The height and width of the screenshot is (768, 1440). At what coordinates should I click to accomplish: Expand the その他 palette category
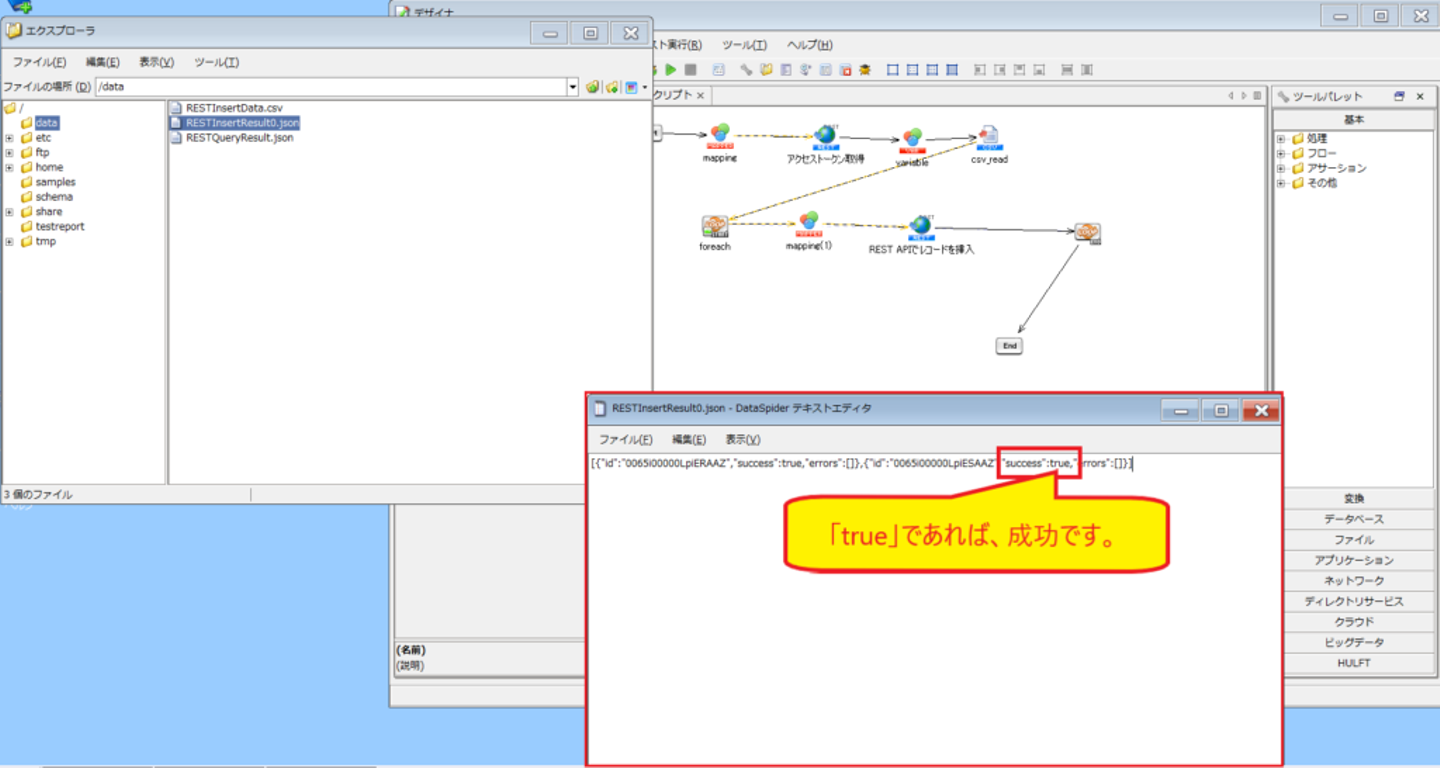coord(1281,184)
